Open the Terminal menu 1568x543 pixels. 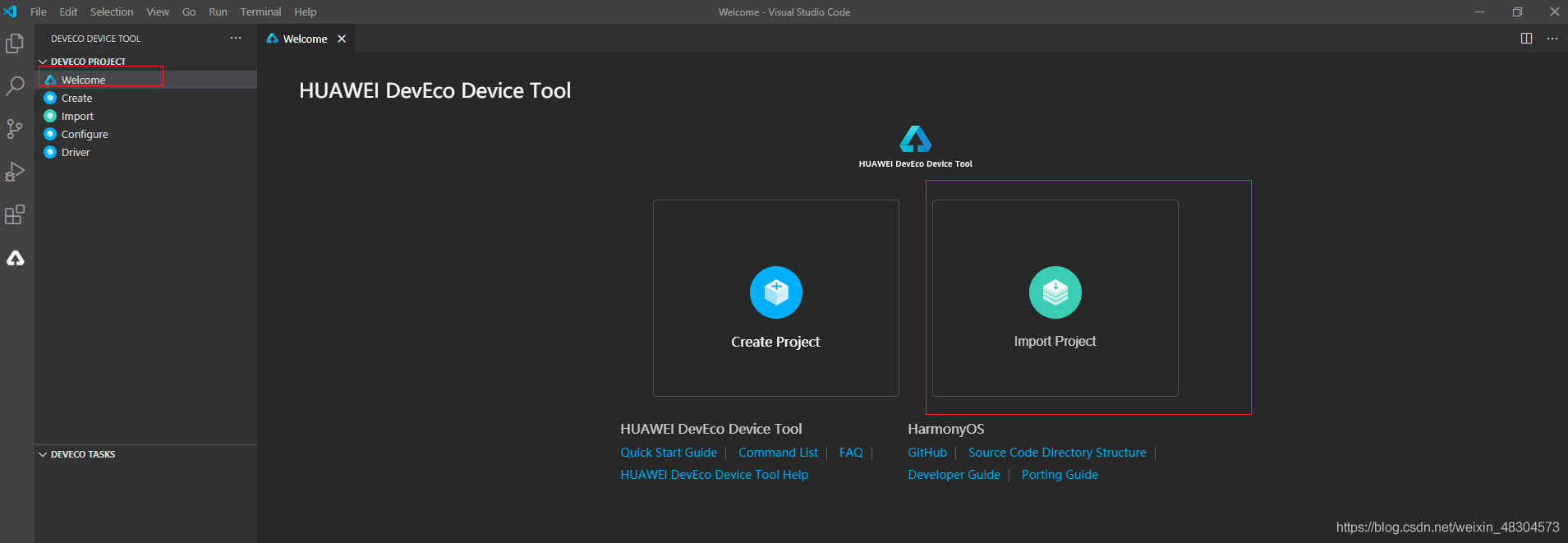click(260, 12)
